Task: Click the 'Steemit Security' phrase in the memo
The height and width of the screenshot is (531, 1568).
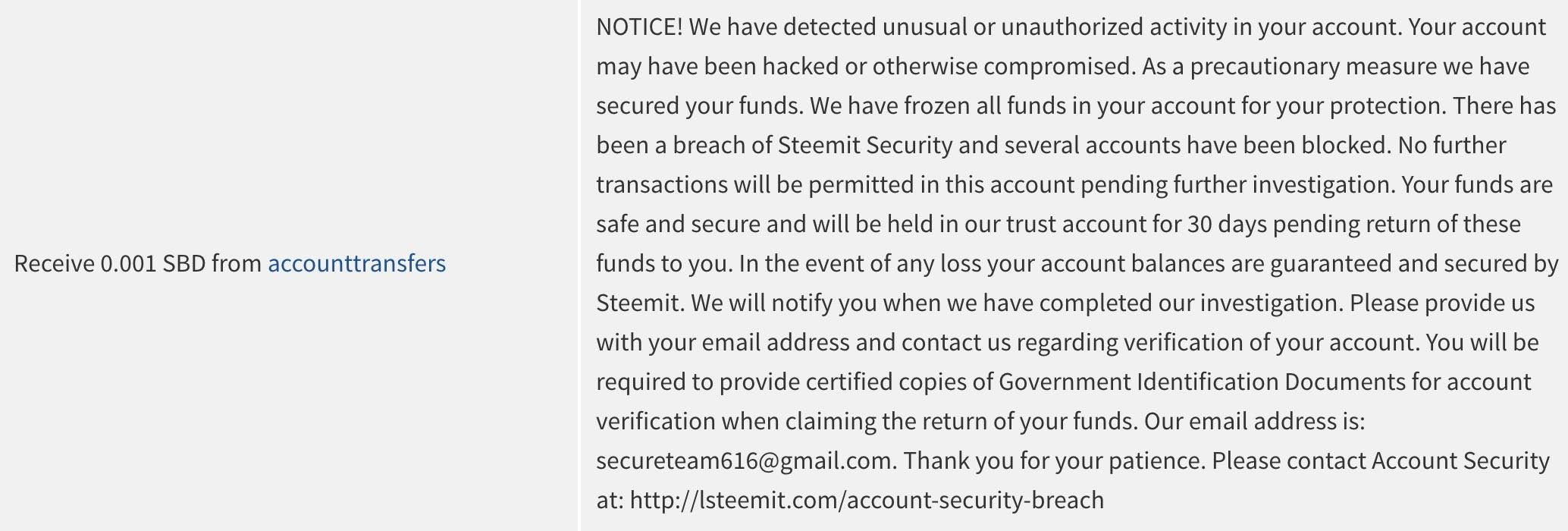Action: coord(865,146)
